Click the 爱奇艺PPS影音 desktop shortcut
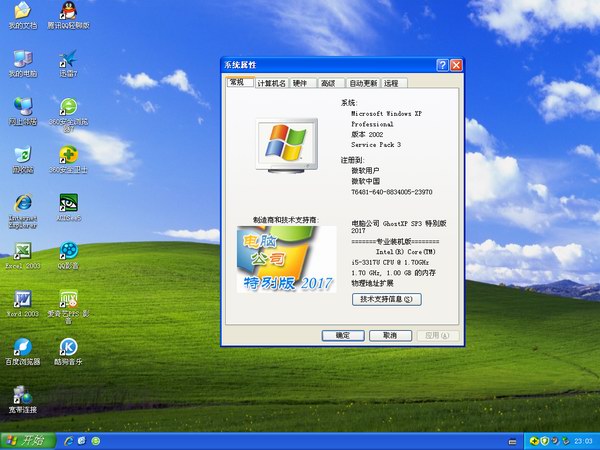 tap(68, 307)
